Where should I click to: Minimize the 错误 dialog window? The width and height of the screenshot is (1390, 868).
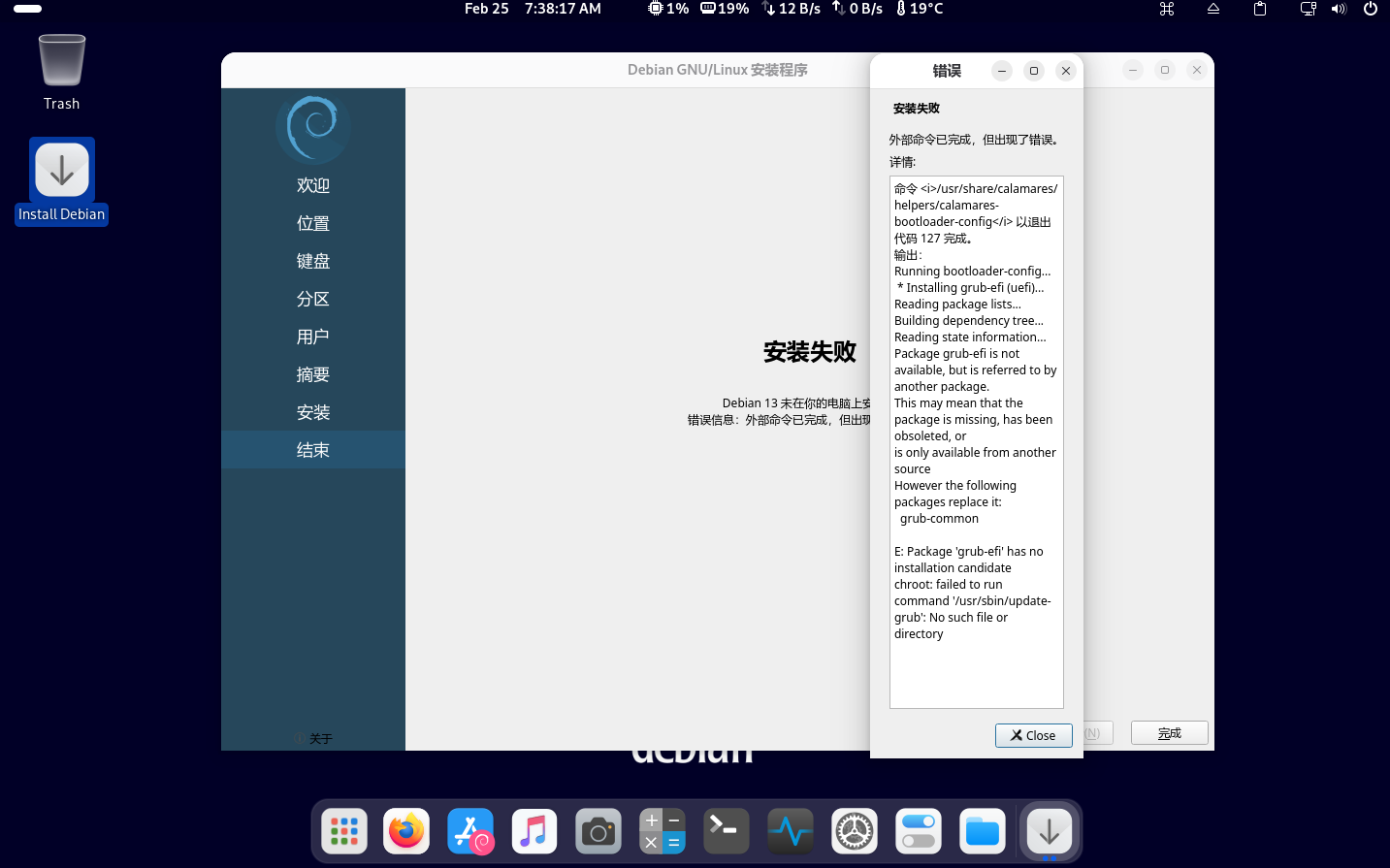pyautogui.click(x=1002, y=71)
